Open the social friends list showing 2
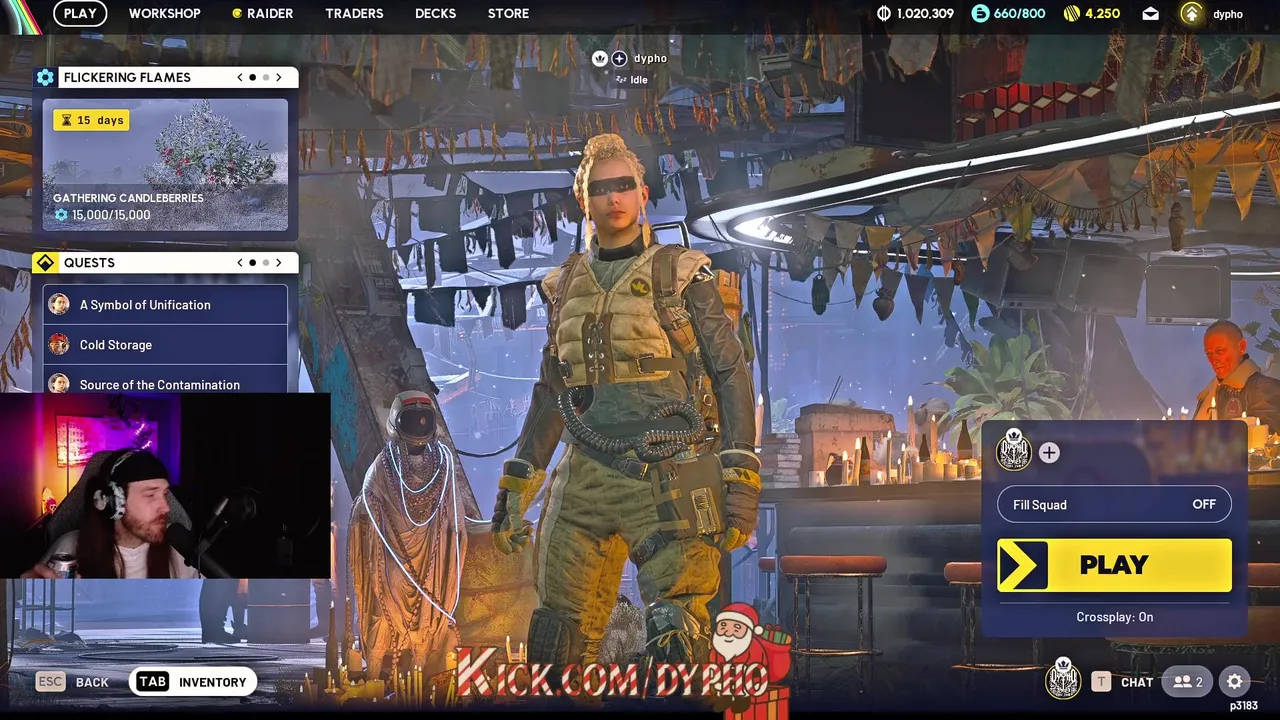This screenshot has height=720, width=1280. (x=1188, y=682)
